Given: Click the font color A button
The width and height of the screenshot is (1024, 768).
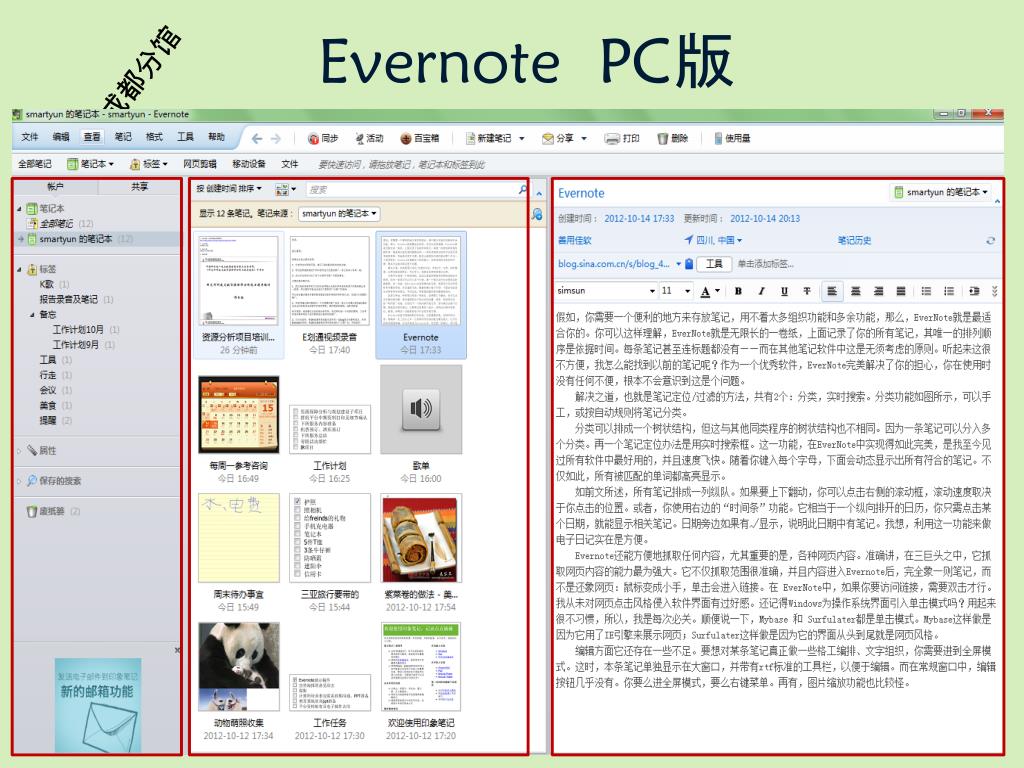Looking at the screenshot, I should [705, 291].
